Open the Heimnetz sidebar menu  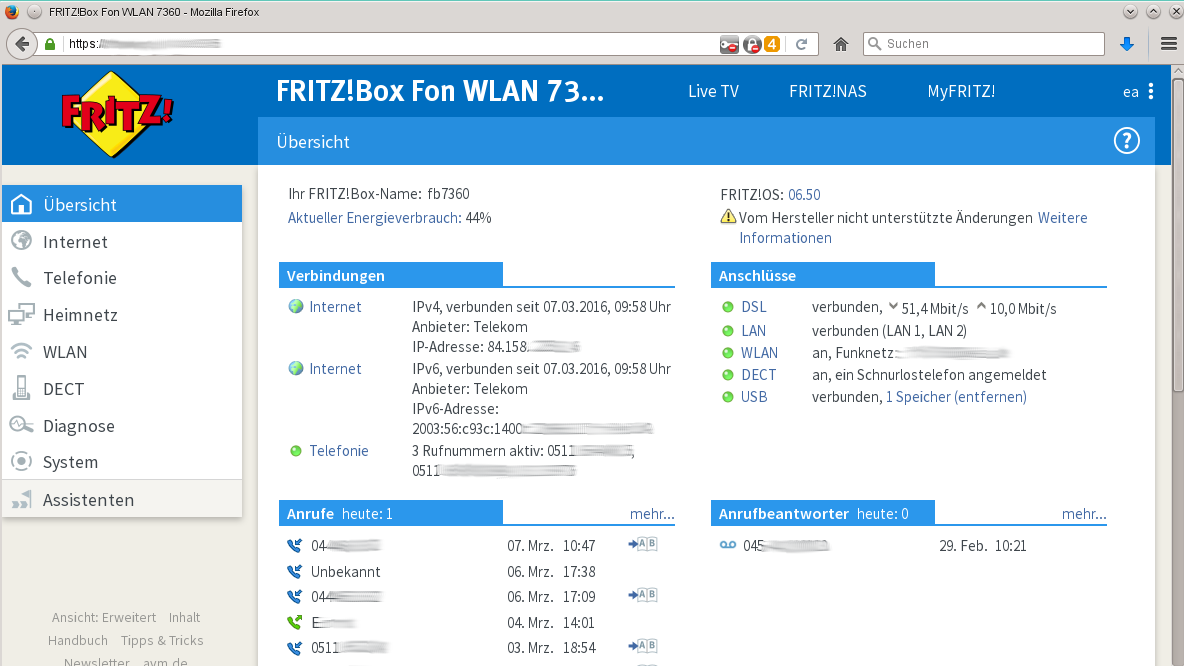122,314
